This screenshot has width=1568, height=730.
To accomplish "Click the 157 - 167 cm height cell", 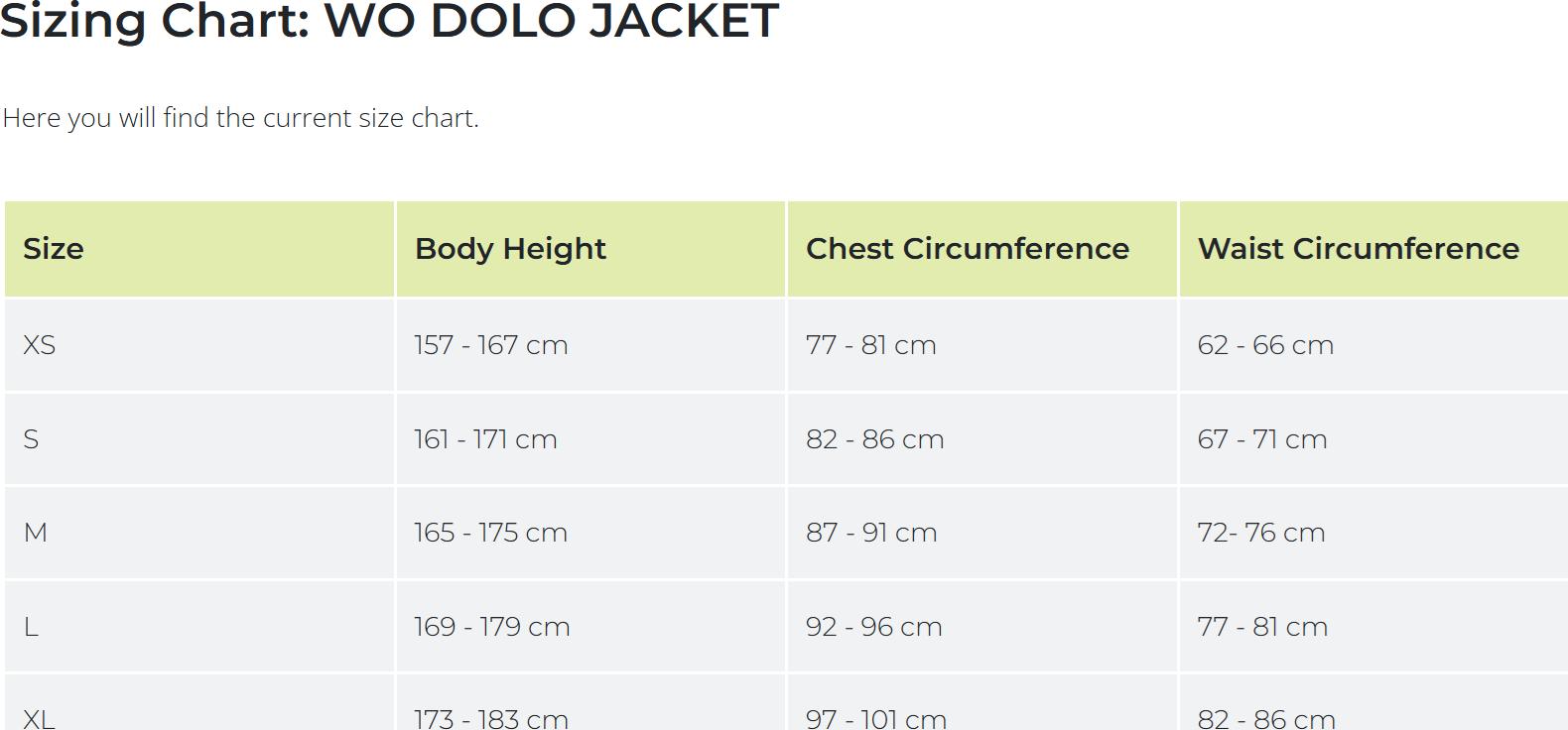I will point(490,345).
